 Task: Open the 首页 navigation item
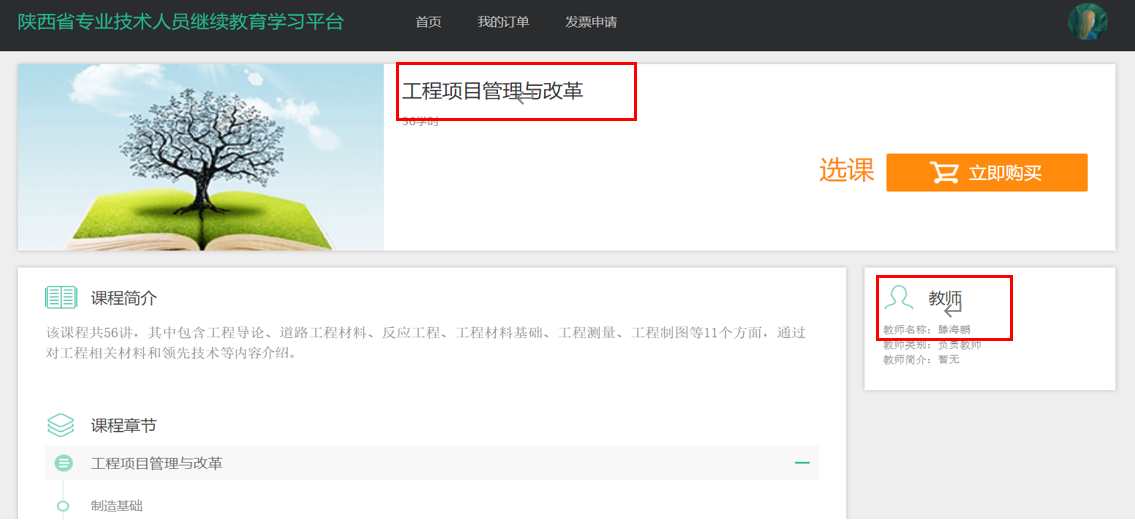[x=428, y=22]
